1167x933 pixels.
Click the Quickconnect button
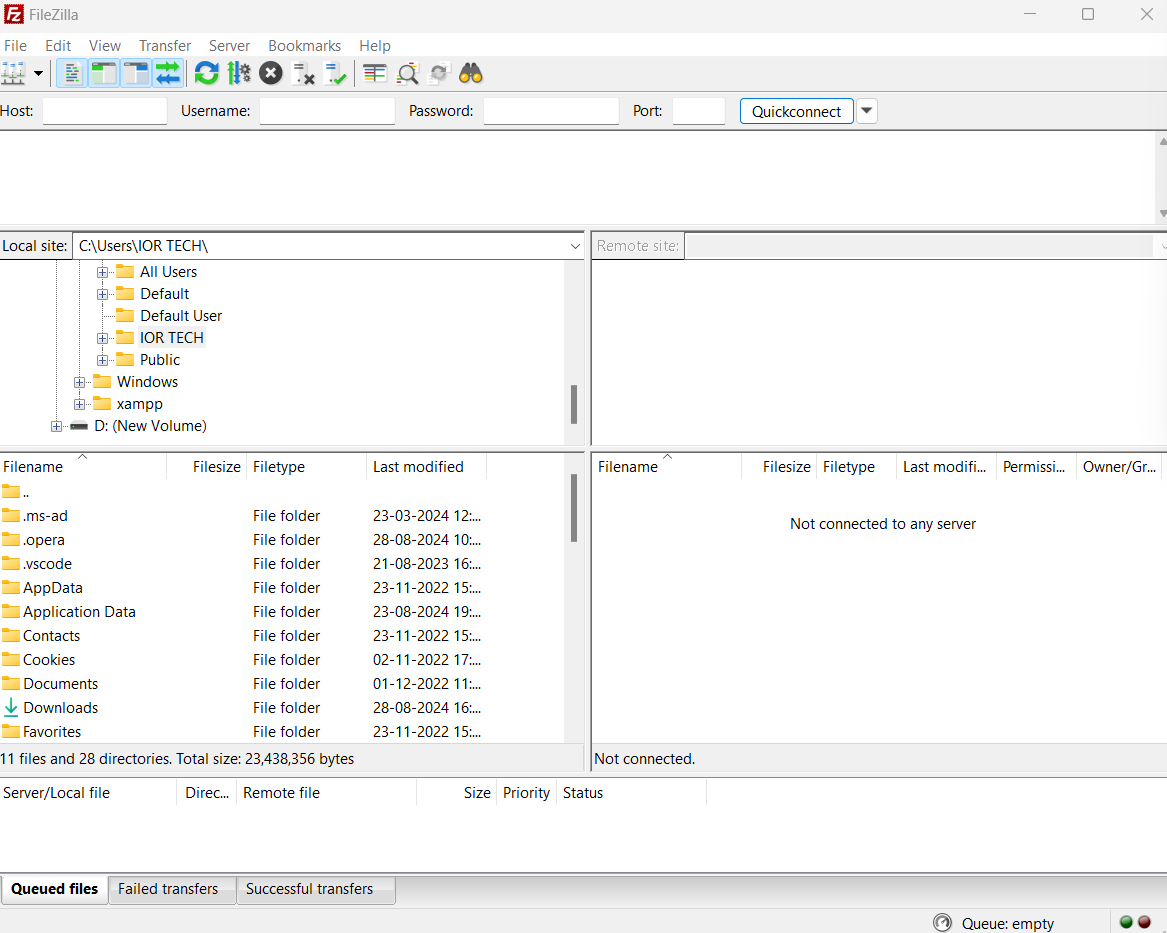[796, 111]
